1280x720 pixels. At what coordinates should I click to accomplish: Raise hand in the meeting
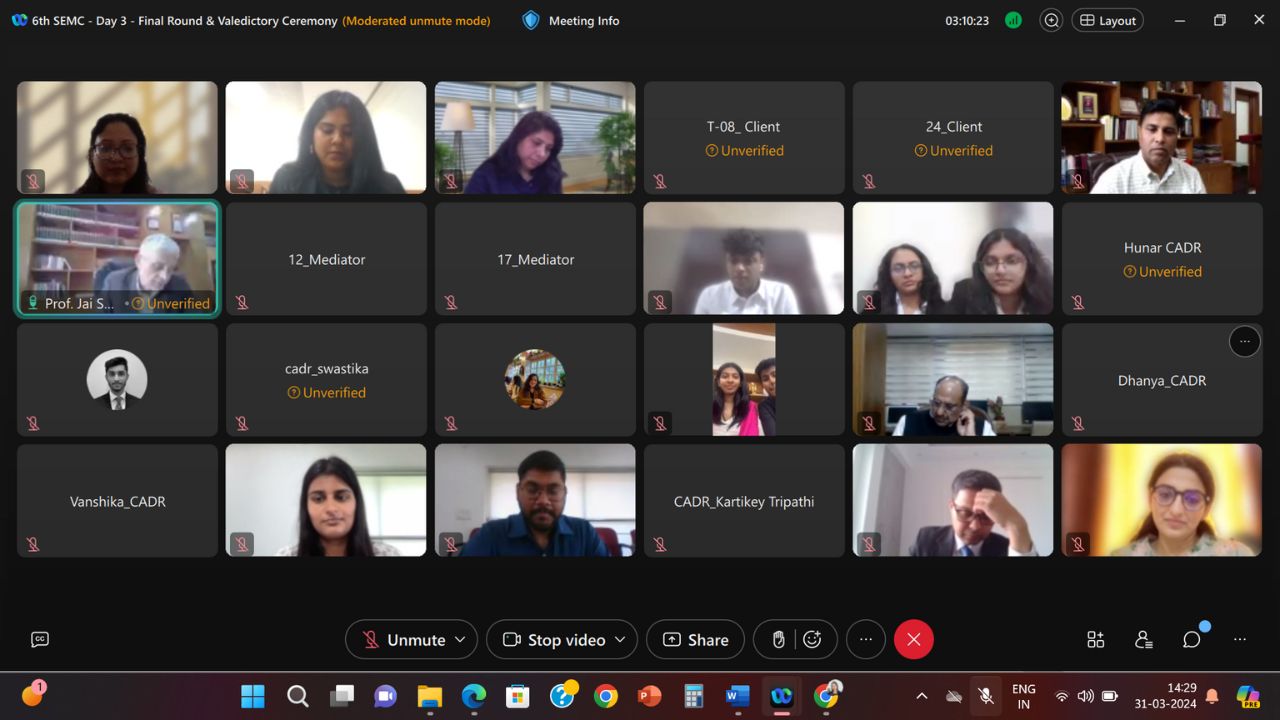point(779,640)
